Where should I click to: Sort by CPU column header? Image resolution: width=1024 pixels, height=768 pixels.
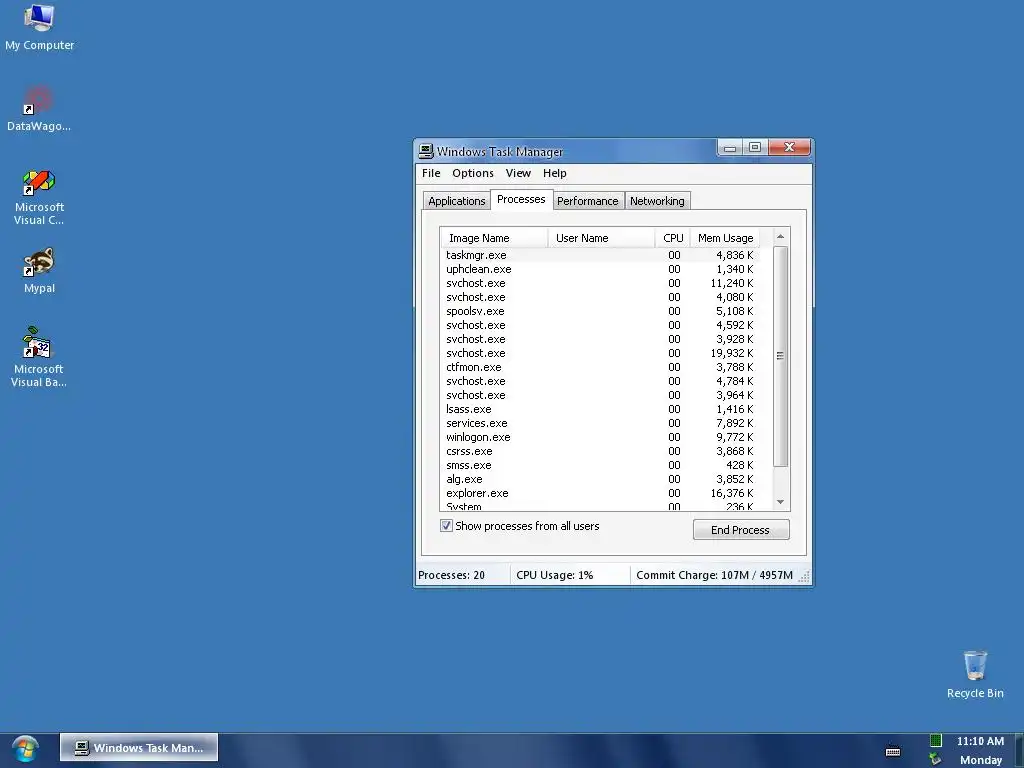[x=673, y=238]
